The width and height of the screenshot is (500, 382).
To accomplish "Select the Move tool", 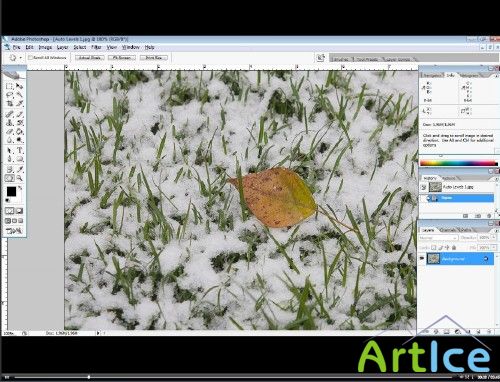I will point(19,86).
